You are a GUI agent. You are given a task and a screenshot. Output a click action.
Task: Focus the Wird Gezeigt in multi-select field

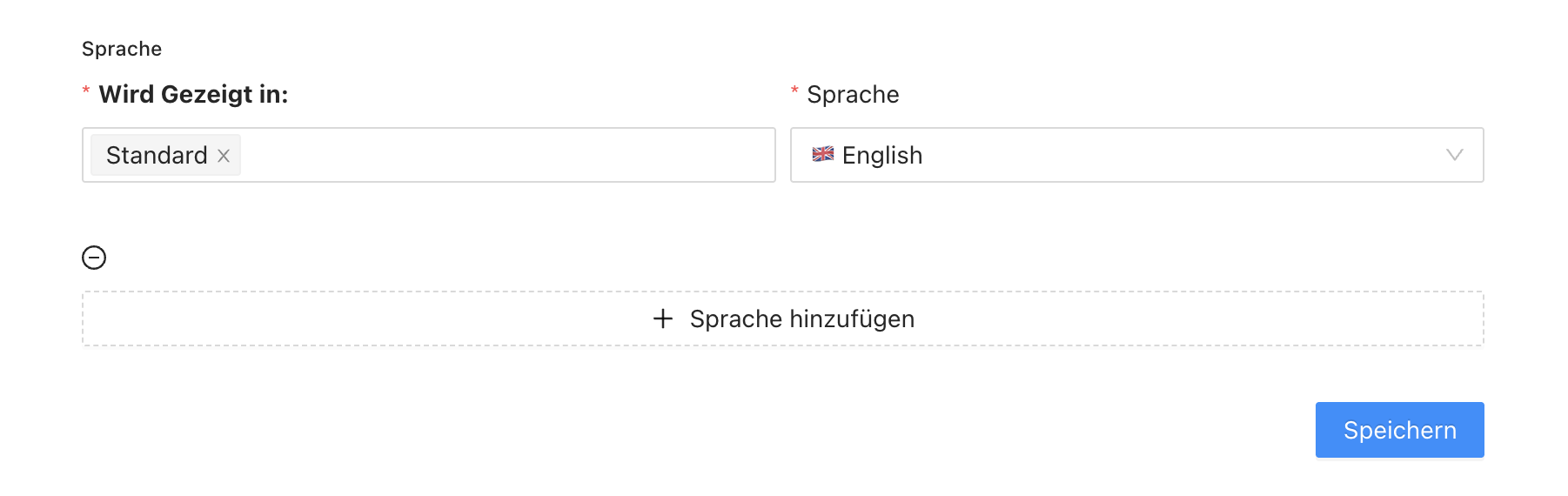(x=429, y=155)
